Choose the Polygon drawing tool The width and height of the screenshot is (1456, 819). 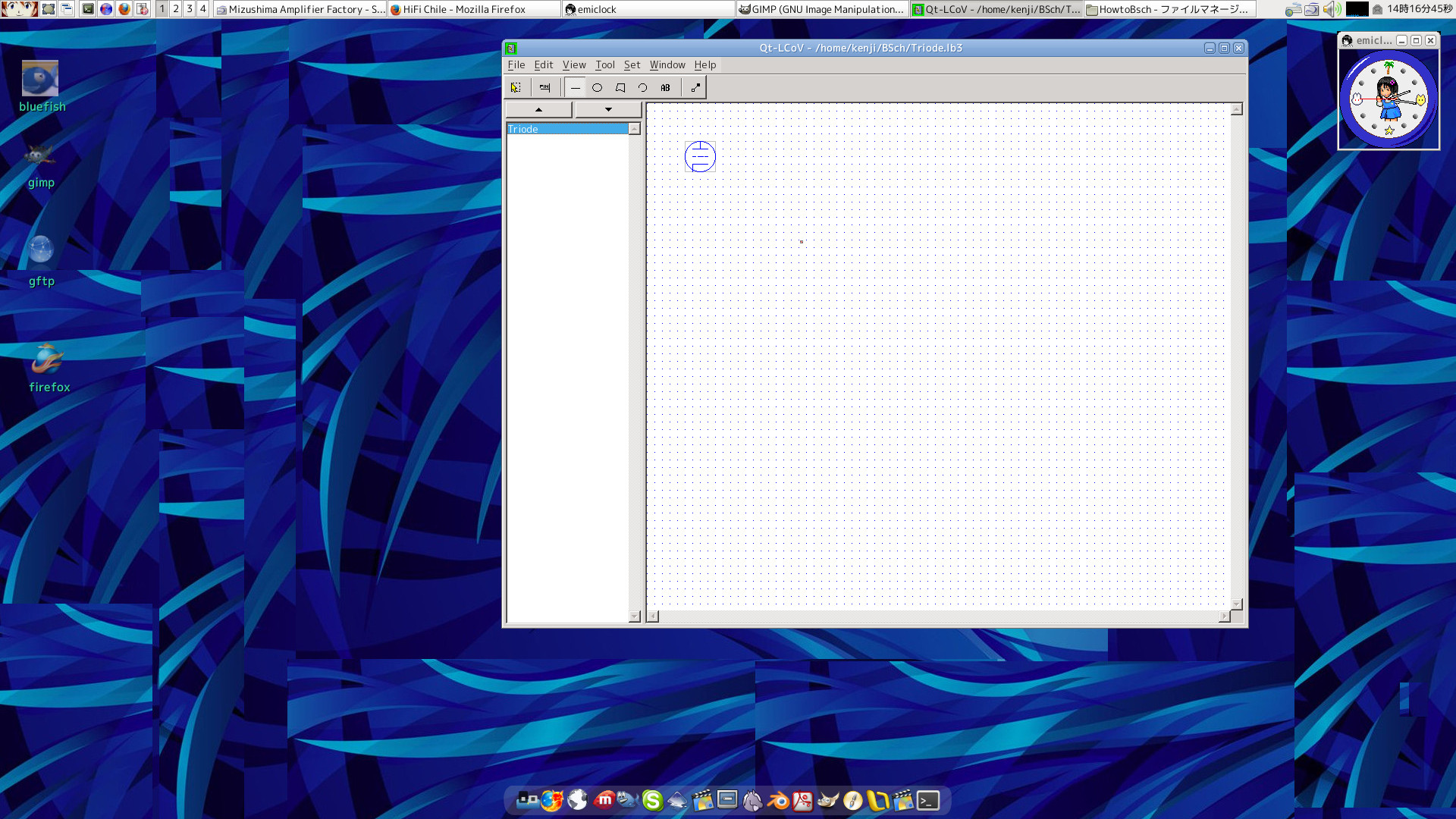click(x=620, y=88)
